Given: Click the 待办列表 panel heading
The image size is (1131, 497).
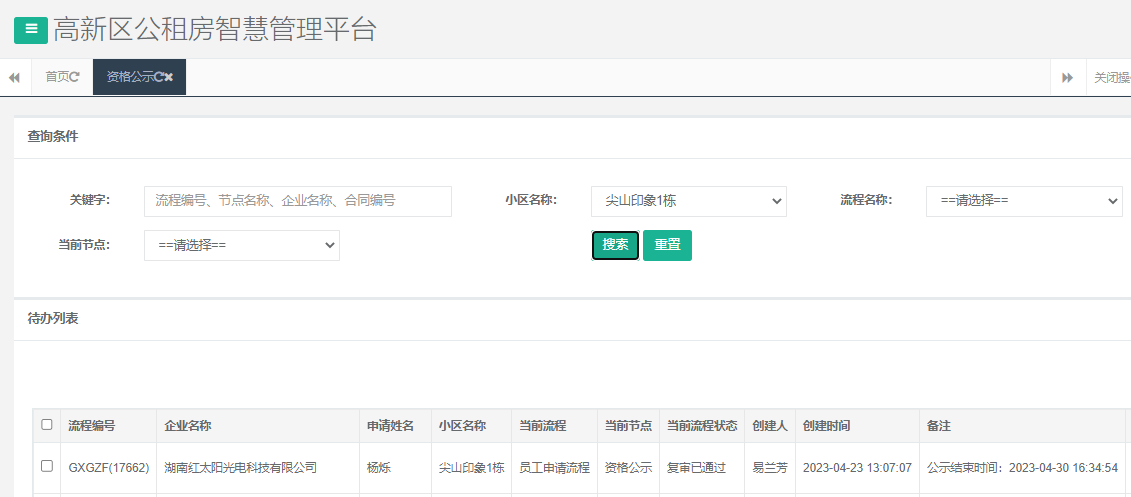Looking at the screenshot, I should [53, 319].
